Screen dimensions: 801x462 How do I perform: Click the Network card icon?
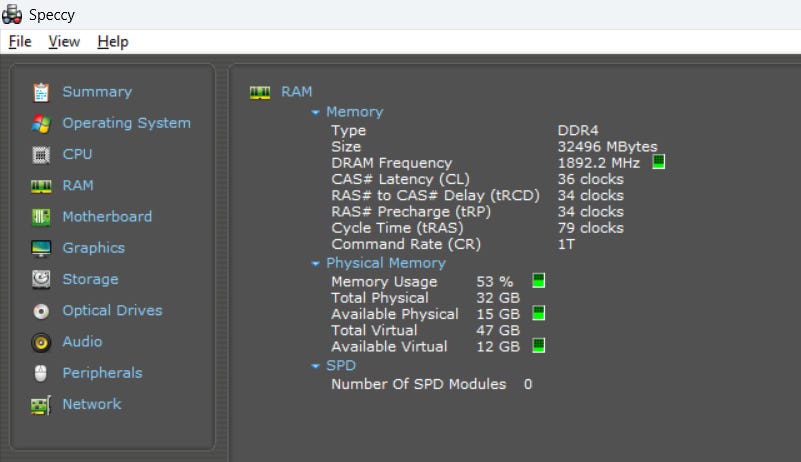[41, 405]
